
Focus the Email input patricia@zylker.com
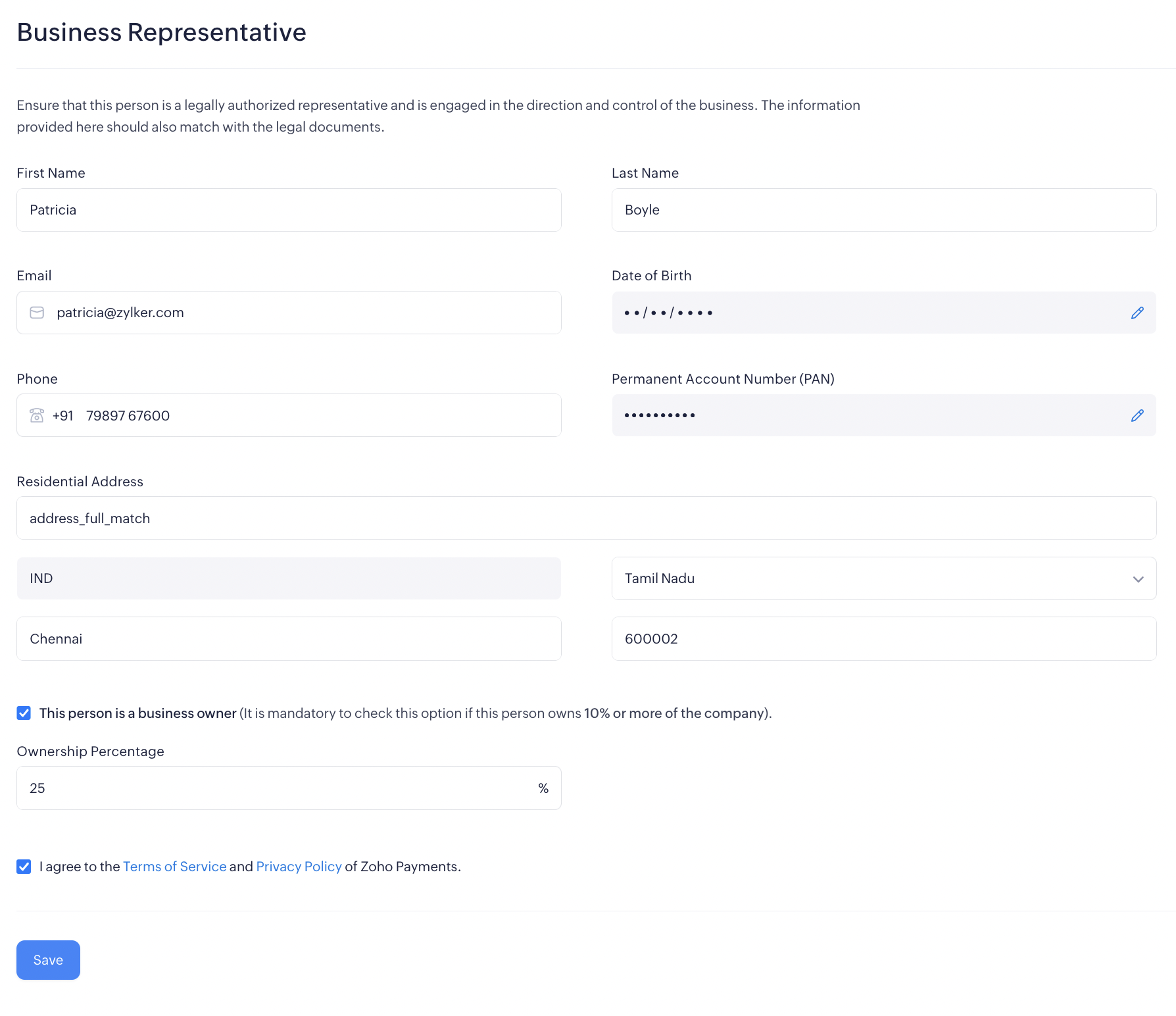coord(303,313)
